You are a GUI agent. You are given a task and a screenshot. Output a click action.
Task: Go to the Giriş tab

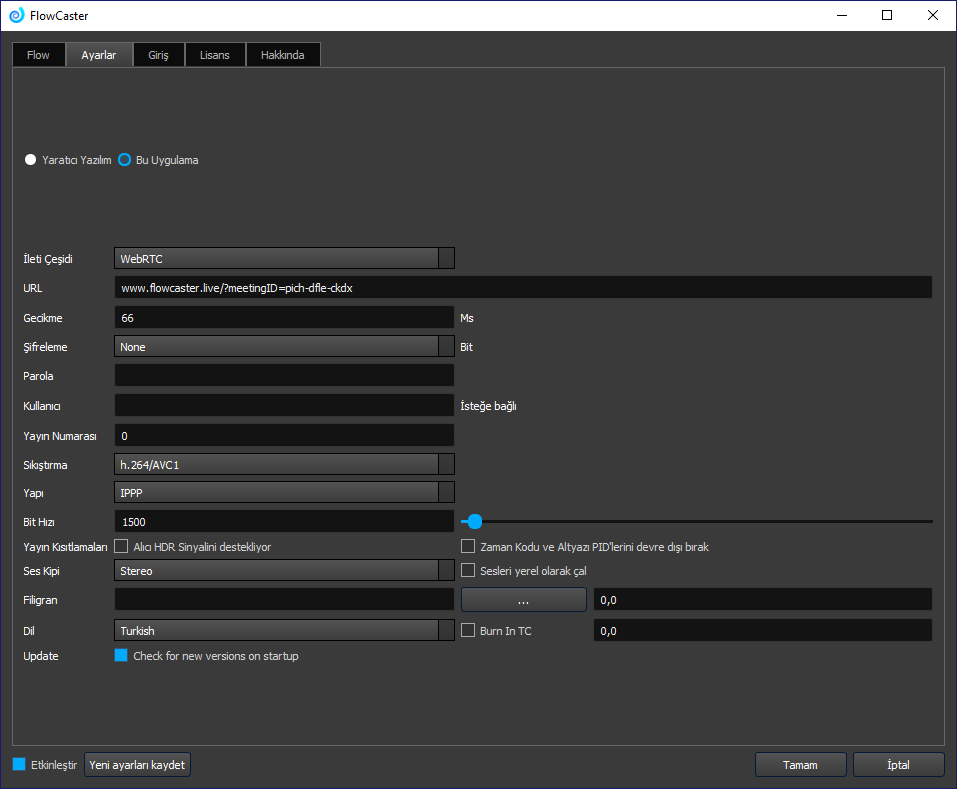[159, 55]
